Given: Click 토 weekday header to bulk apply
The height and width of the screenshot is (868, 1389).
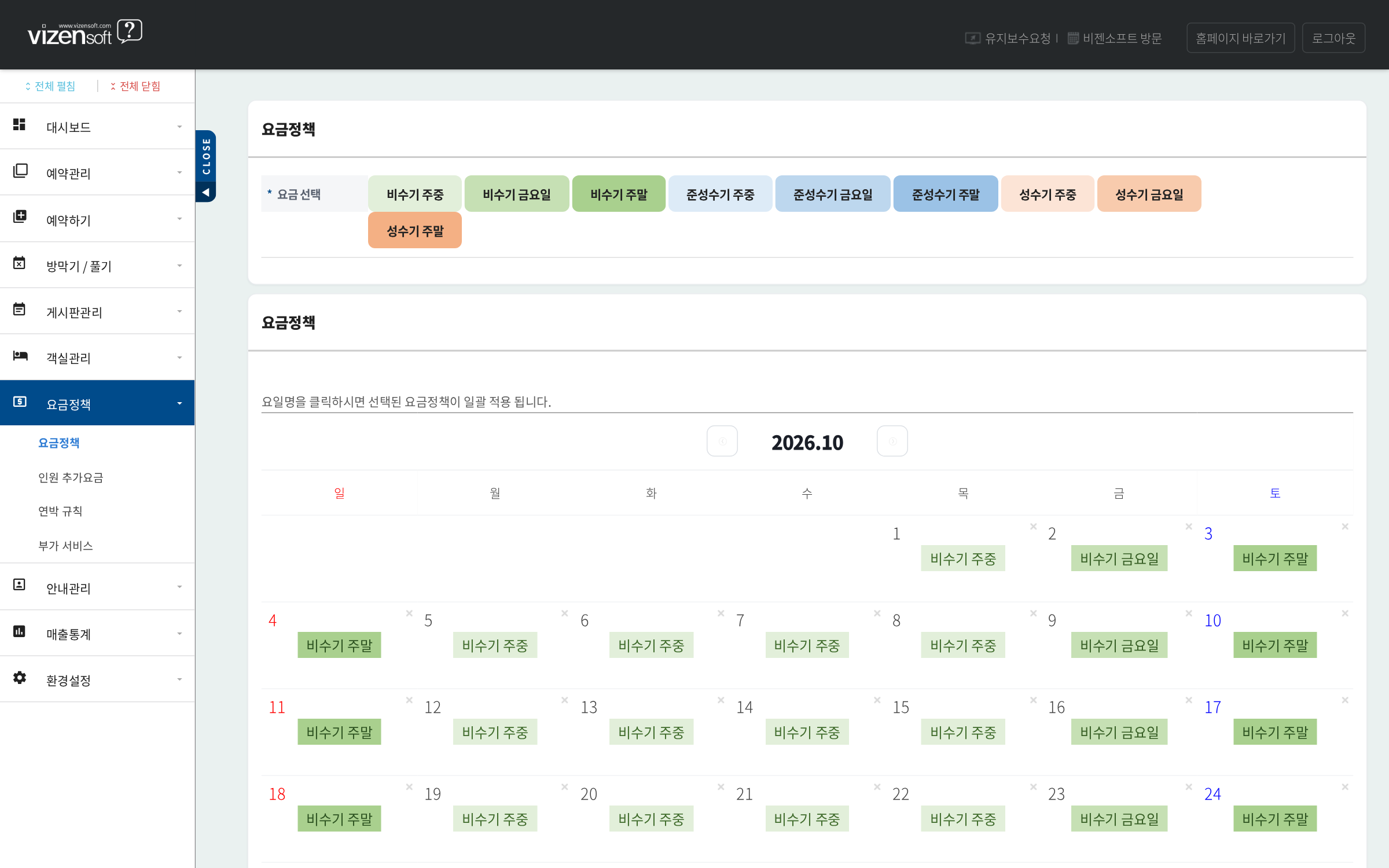Looking at the screenshot, I should pyautogui.click(x=1275, y=493).
